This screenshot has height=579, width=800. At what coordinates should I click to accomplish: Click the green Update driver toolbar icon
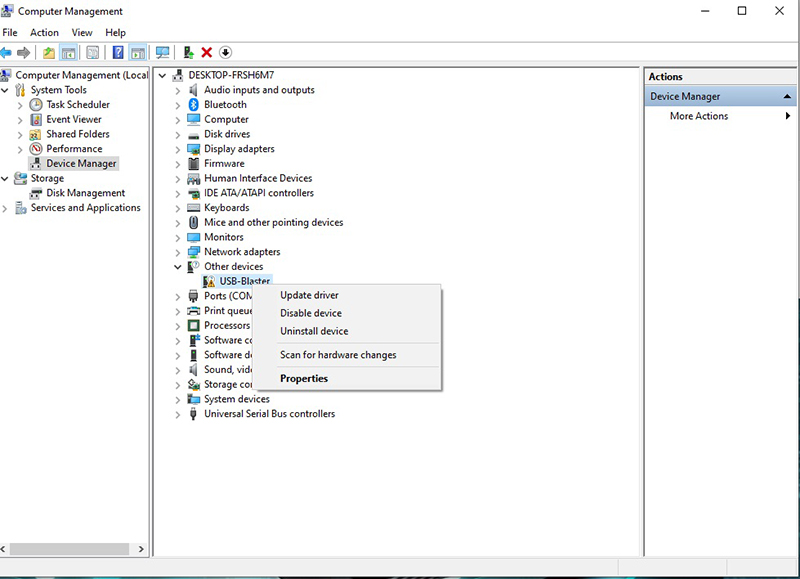pyautogui.click(x=188, y=52)
